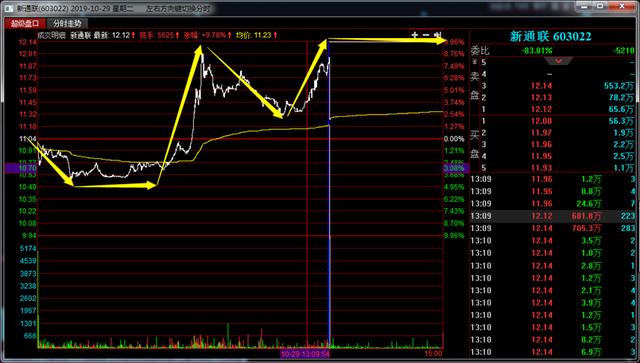
Task: Click the plus zoom-in icon above chart
Action: point(415,35)
